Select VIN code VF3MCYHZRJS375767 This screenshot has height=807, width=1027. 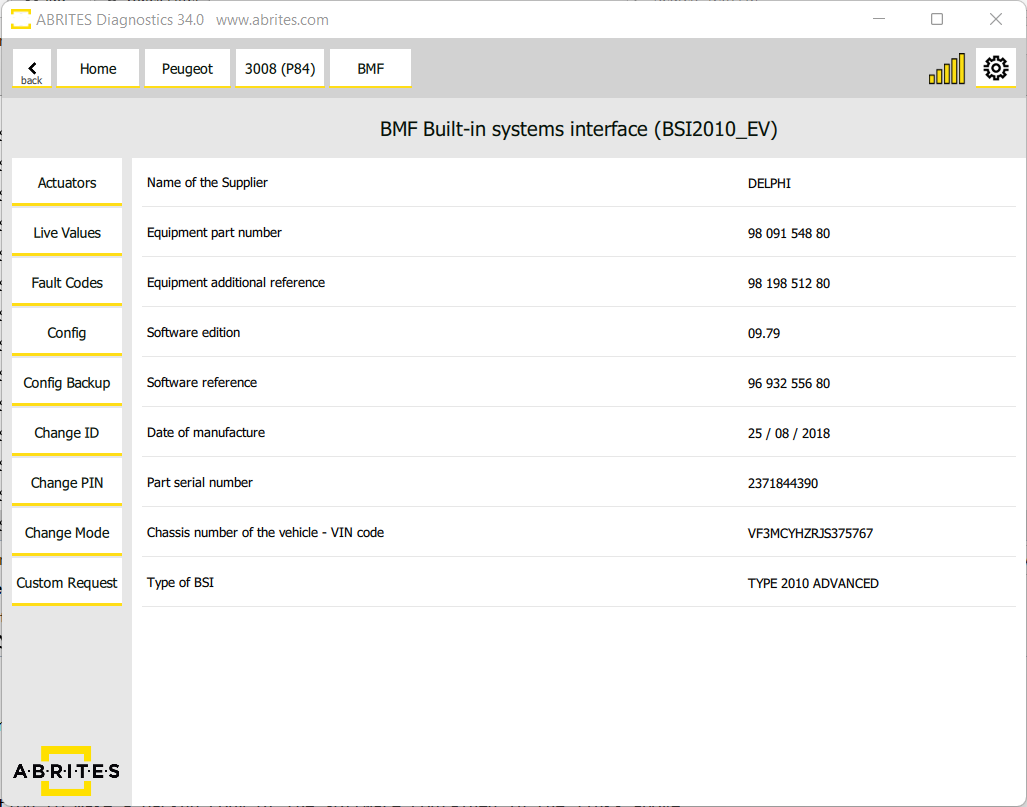pos(810,533)
